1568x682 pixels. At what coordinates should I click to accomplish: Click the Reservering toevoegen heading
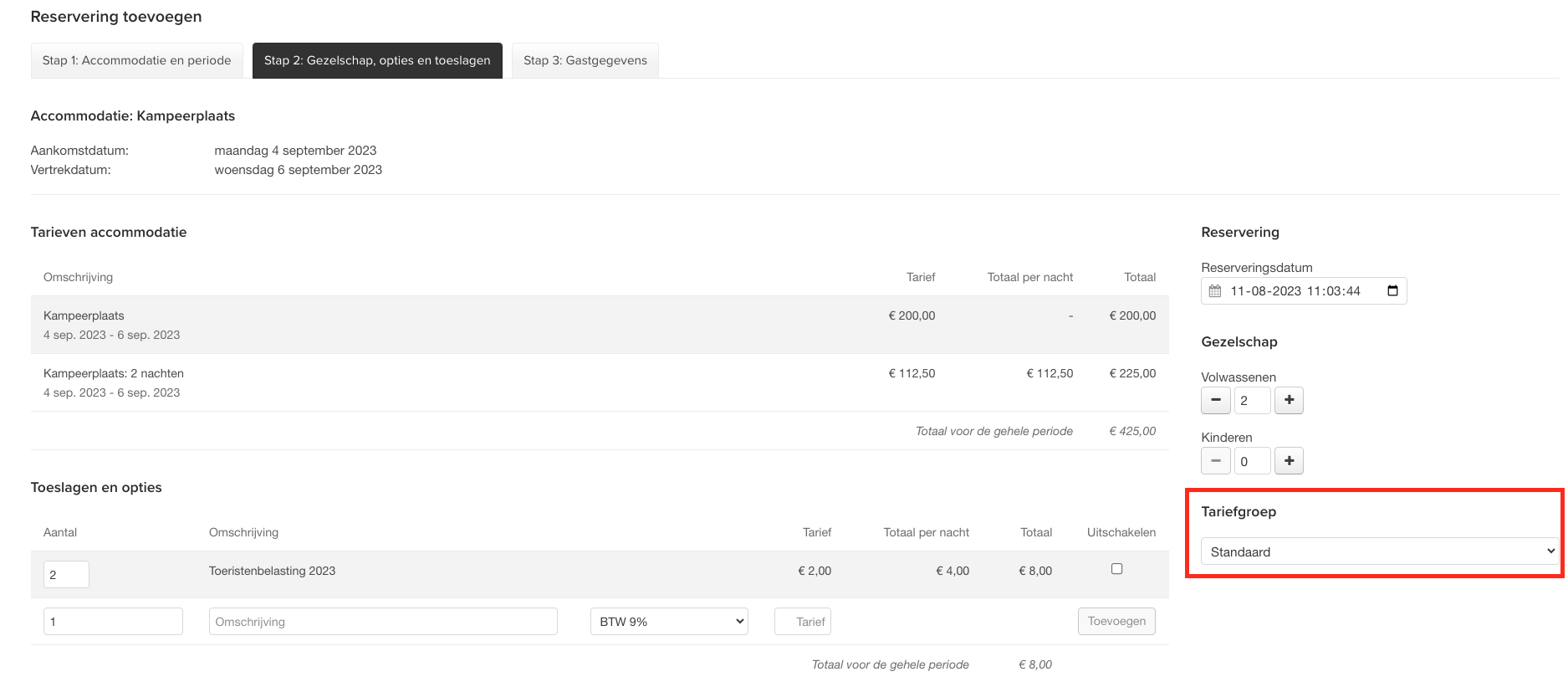coord(116,17)
